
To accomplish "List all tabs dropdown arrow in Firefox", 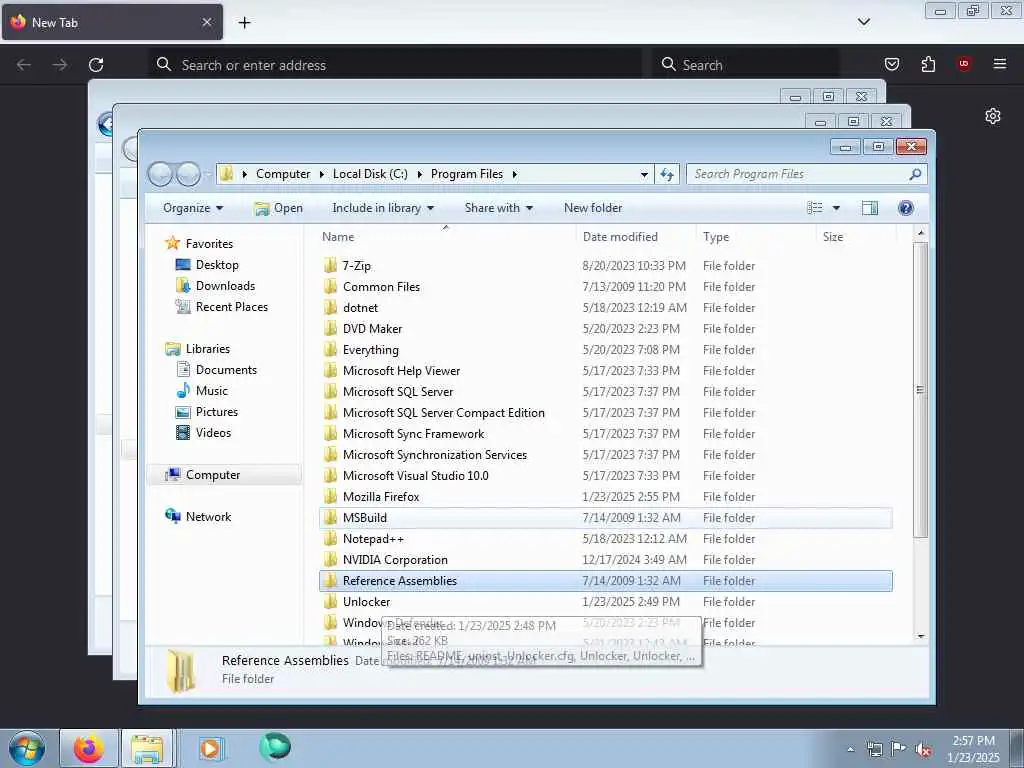I will (x=863, y=22).
